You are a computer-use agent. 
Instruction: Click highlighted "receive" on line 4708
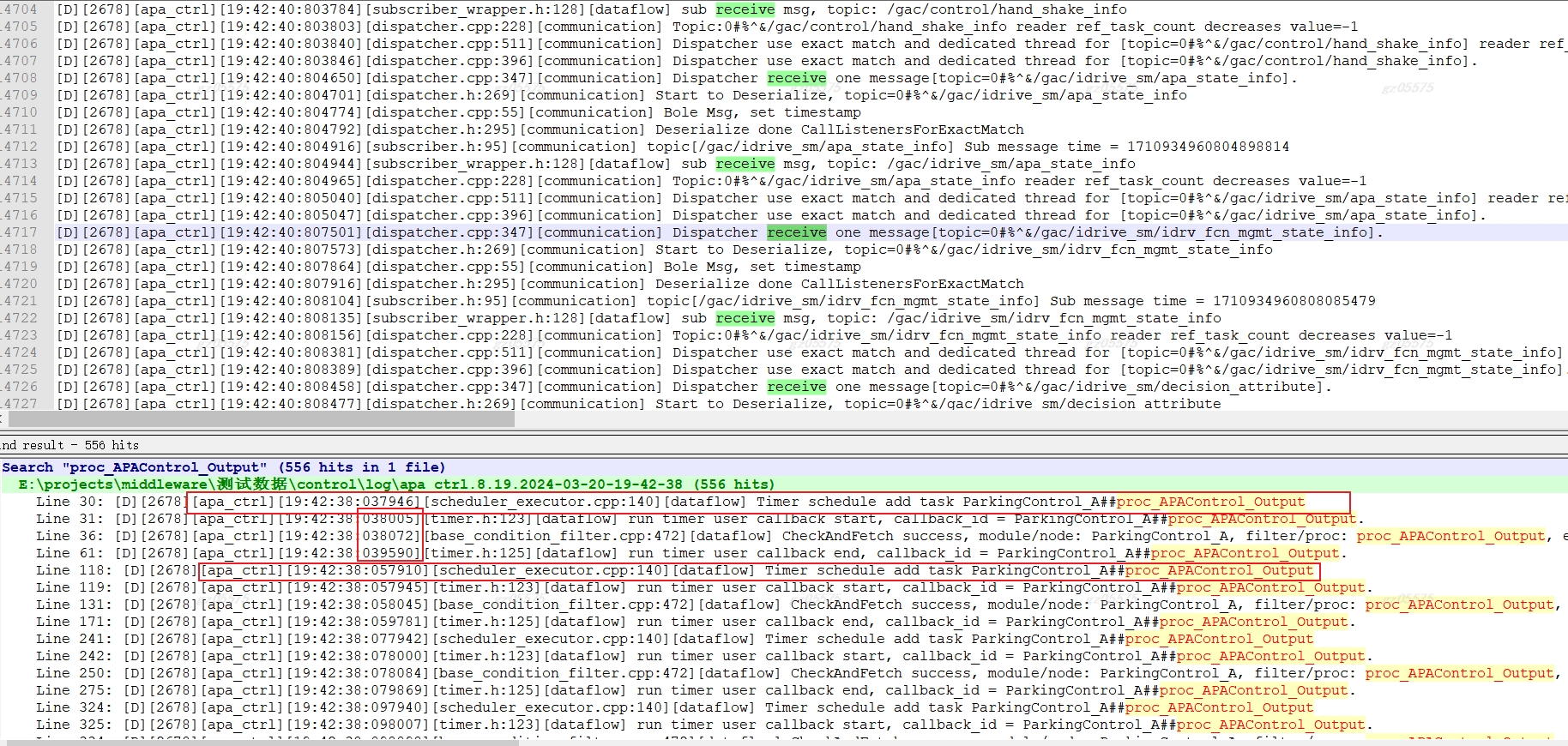coord(796,78)
